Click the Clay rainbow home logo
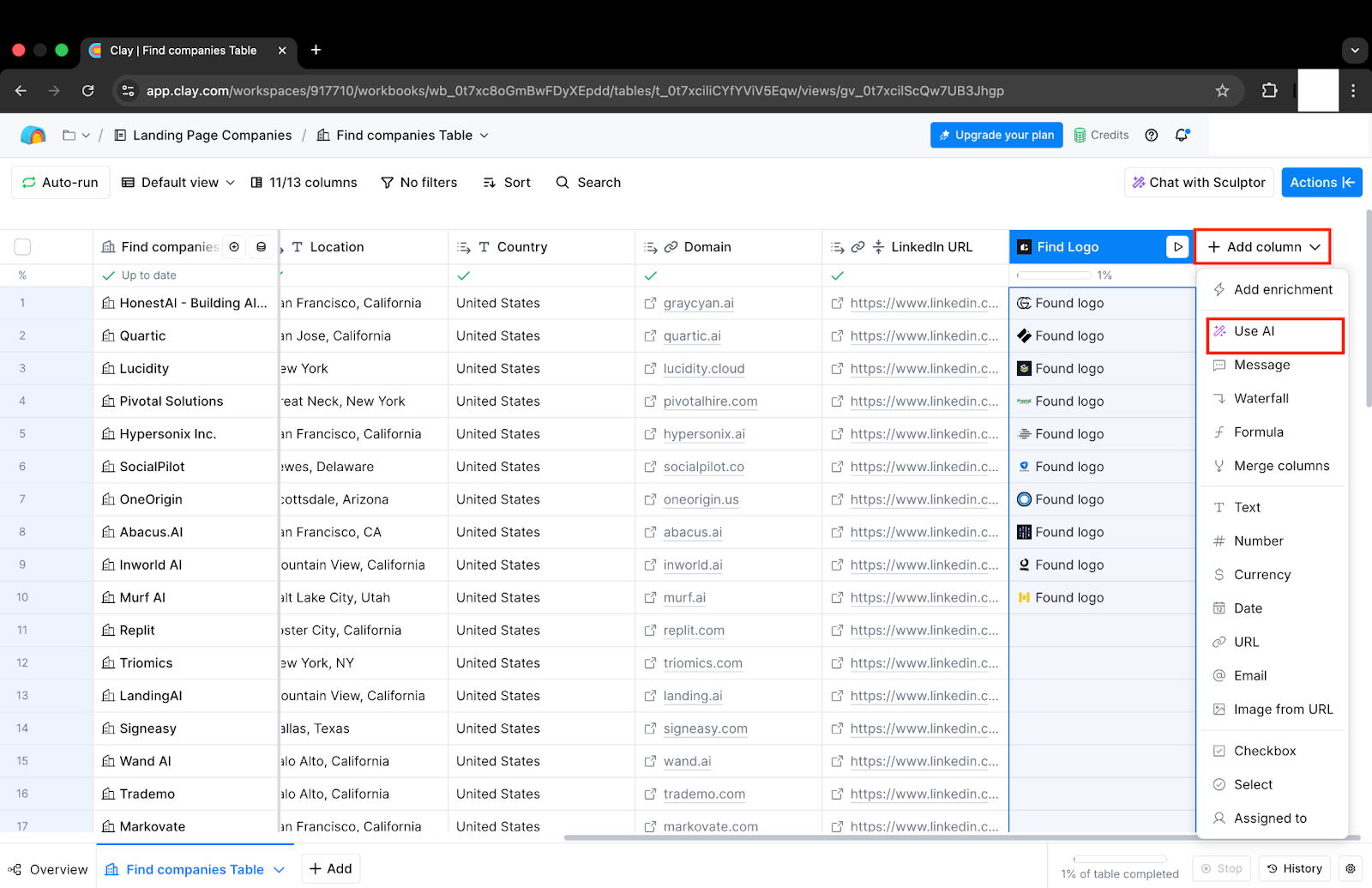The height and width of the screenshot is (888, 1372). [x=33, y=135]
